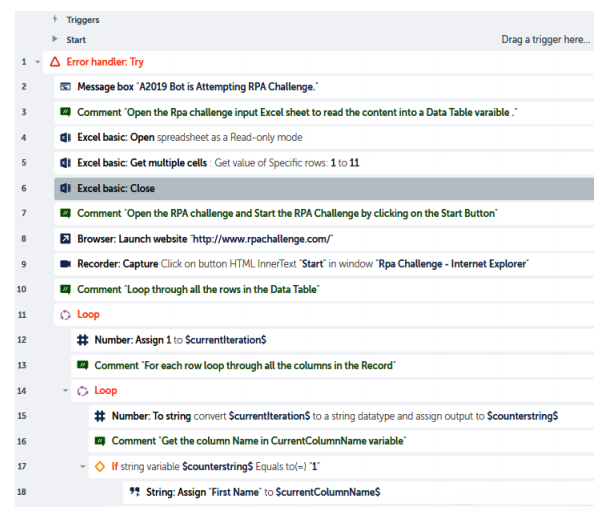
Task: Click the 'Drag a trigger here' drop zone
Action: point(545,40)
